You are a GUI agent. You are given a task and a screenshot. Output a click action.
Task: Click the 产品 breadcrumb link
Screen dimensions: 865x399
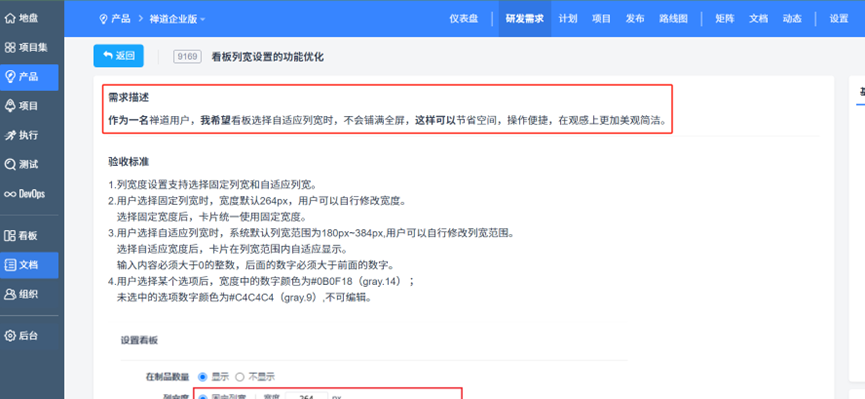tap(121, 19)
